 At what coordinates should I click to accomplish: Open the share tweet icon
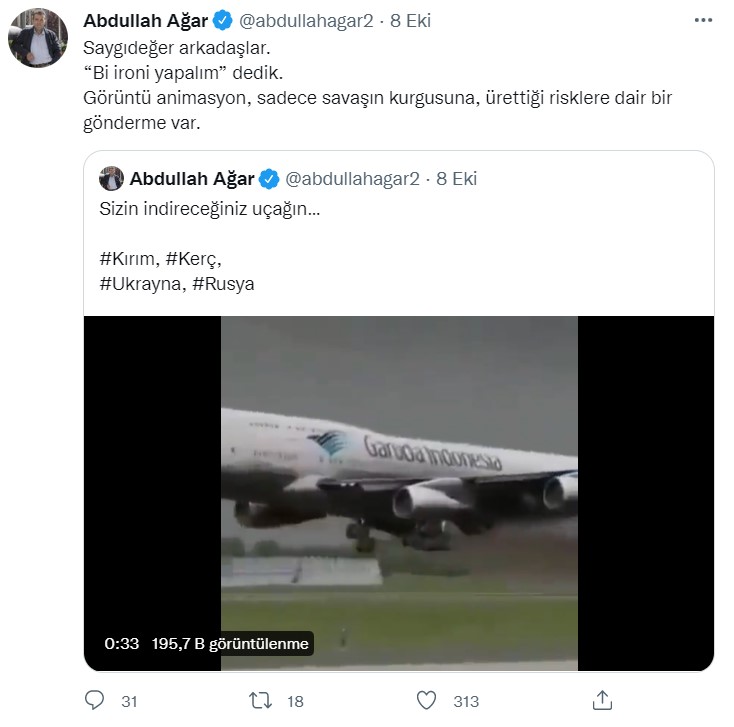point(602,700)
